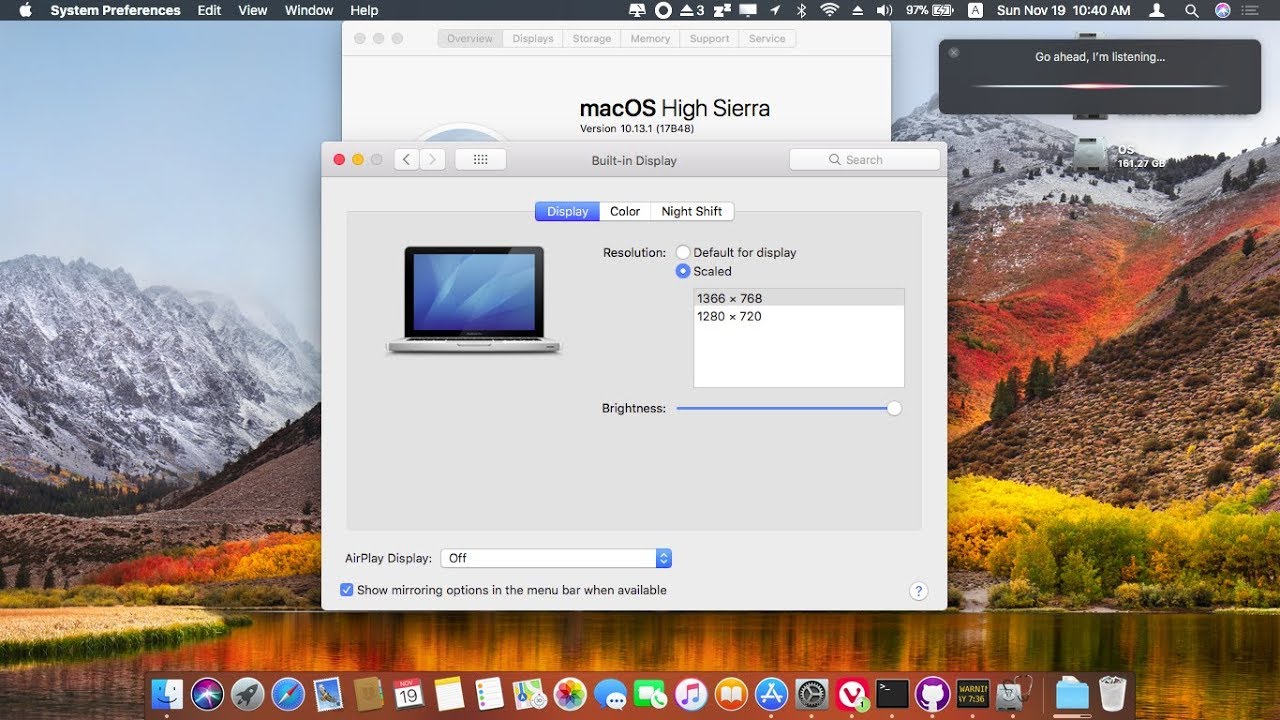Screen dimensions: 1280x720
Task: Open the Apple menu
Action: click(25, 10)
